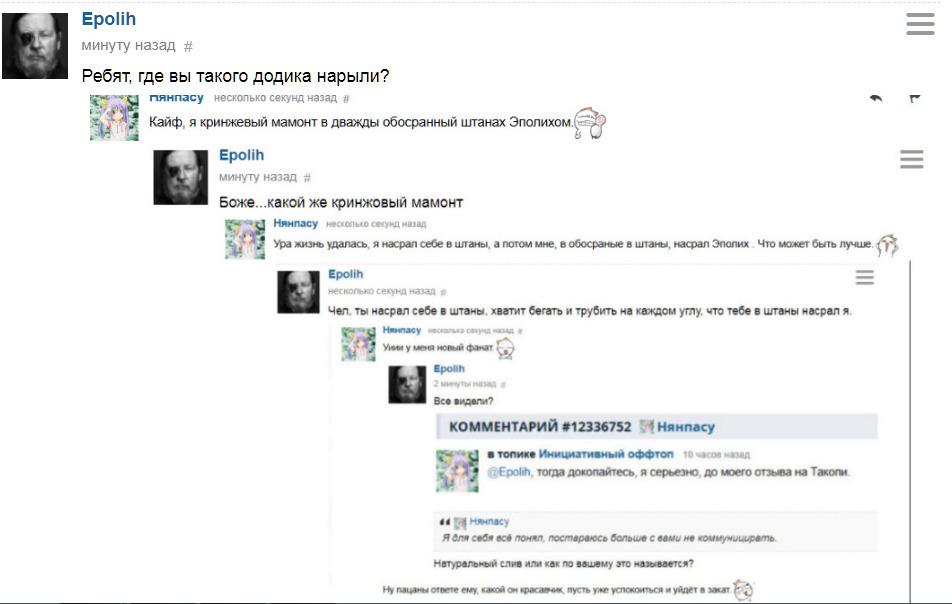Click Epolih avatar beside "Боже...какой же" comment
The width and height of the screenshot is (952, 604).
point(180,177)
